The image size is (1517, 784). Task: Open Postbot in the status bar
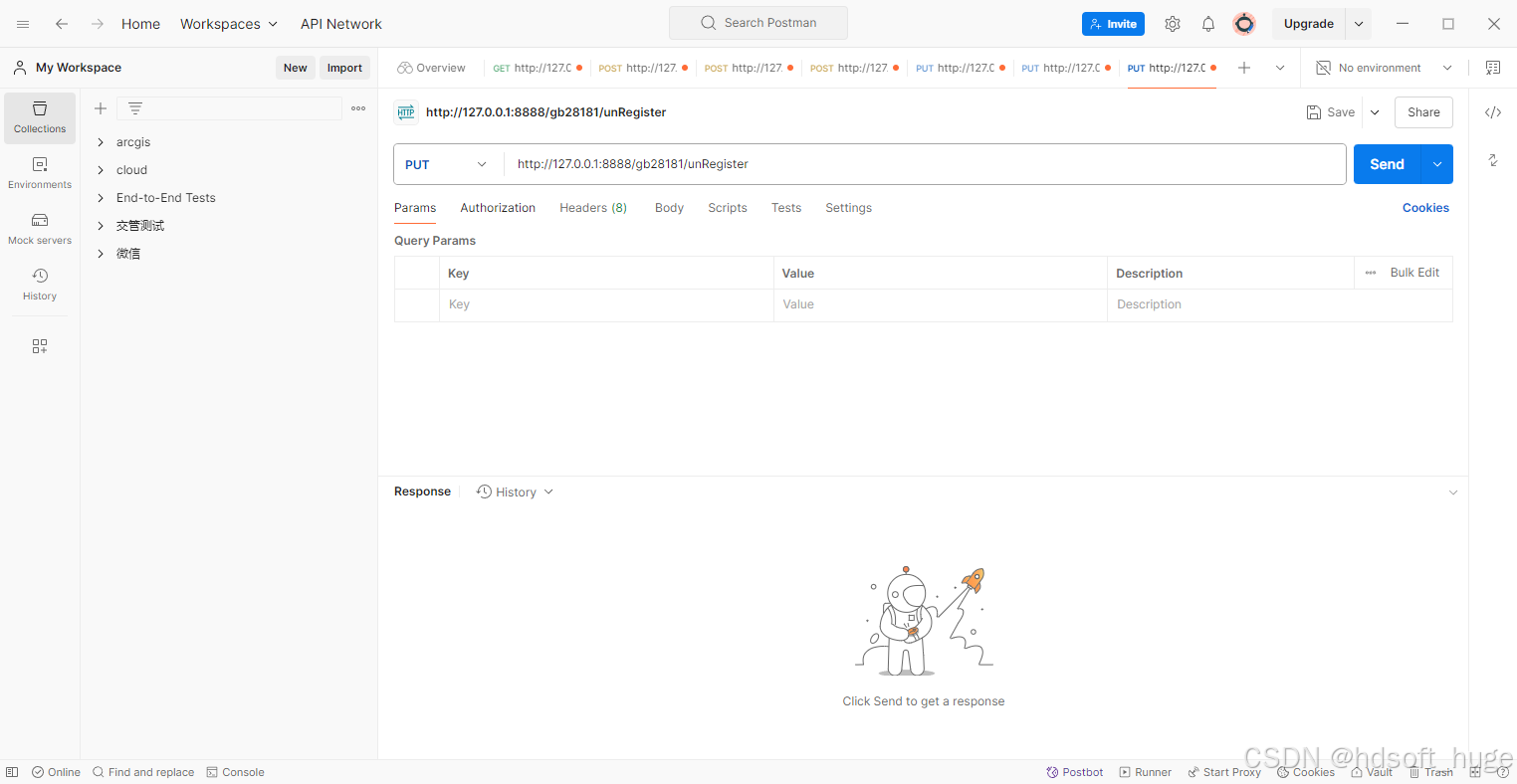pyautogui.click(x=1075, y=772)
